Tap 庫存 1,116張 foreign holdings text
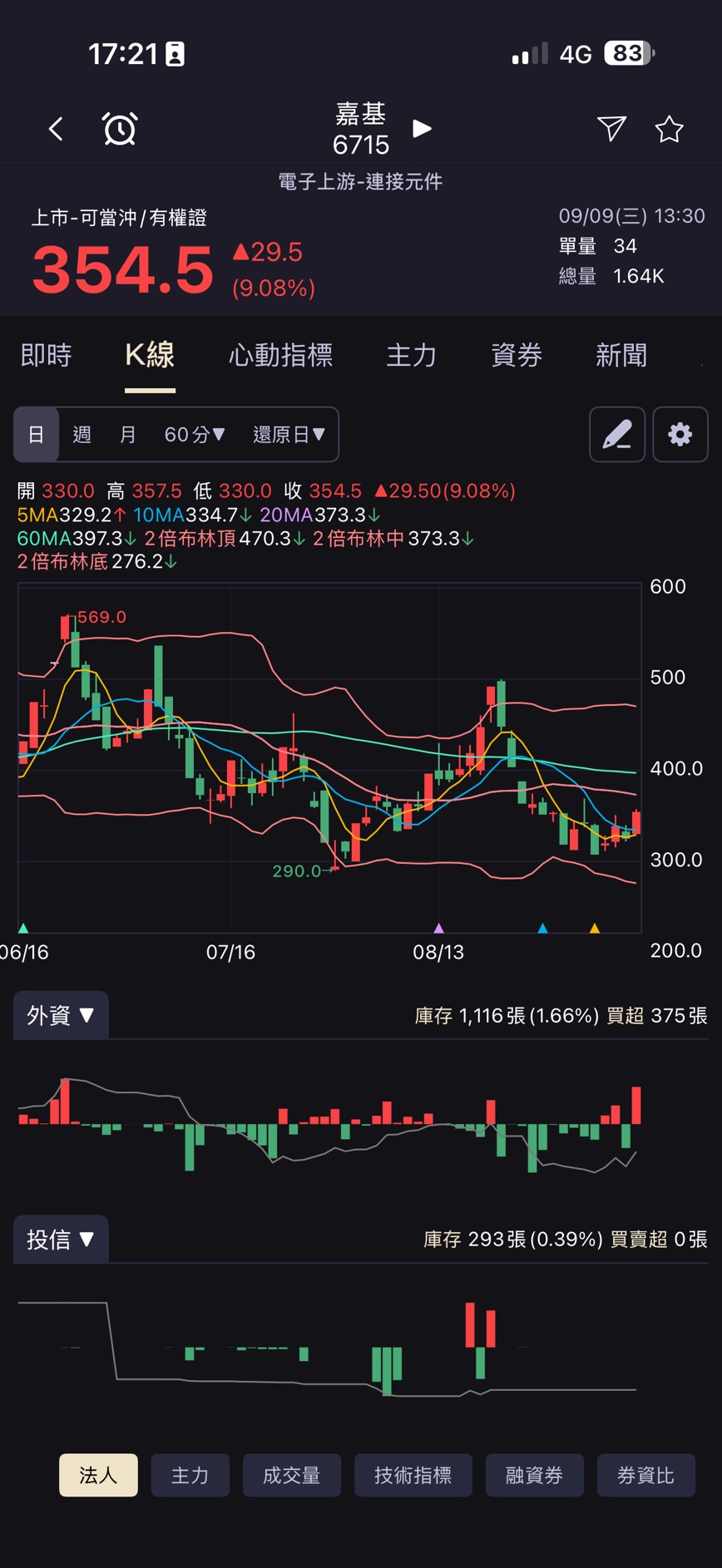Viewport: 722px width, 1568px height. [507, 1015]
